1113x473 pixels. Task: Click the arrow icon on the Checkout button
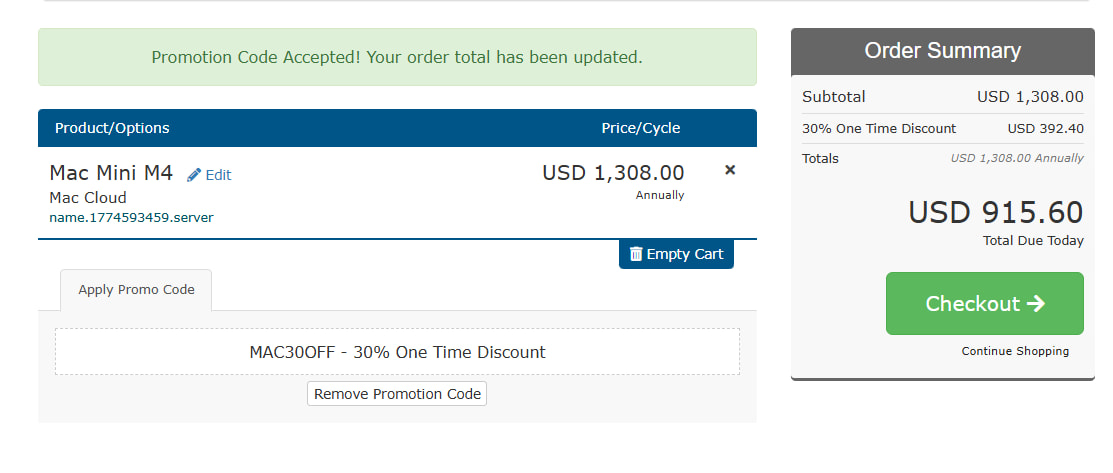(x=1035, y=303)
